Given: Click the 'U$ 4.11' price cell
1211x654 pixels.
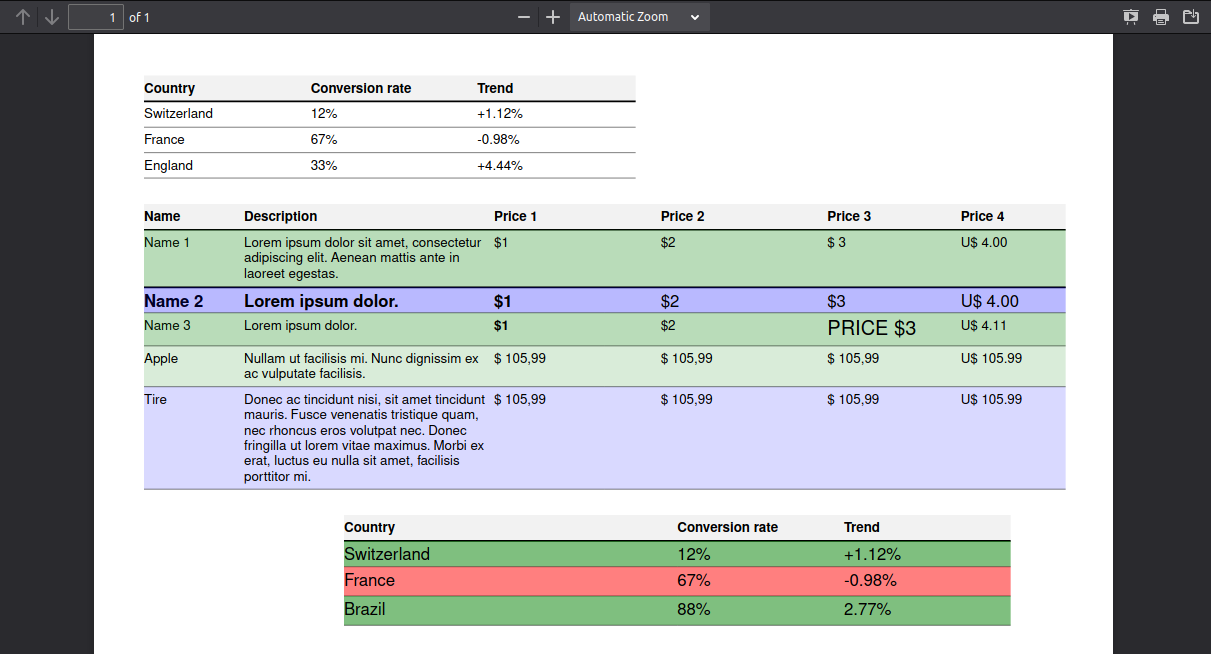Looking at the screenshot, I should pyautogui.click(x=984, y=325).
